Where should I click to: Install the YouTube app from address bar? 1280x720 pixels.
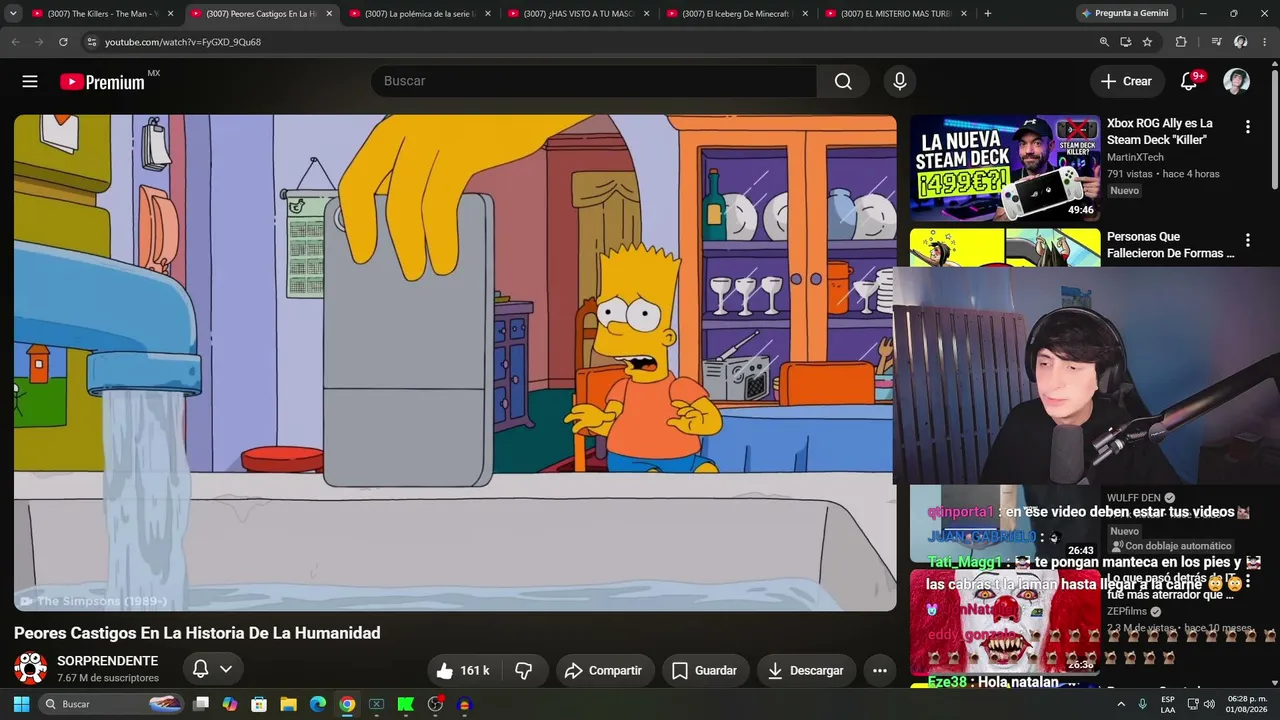pos(1126,42)
